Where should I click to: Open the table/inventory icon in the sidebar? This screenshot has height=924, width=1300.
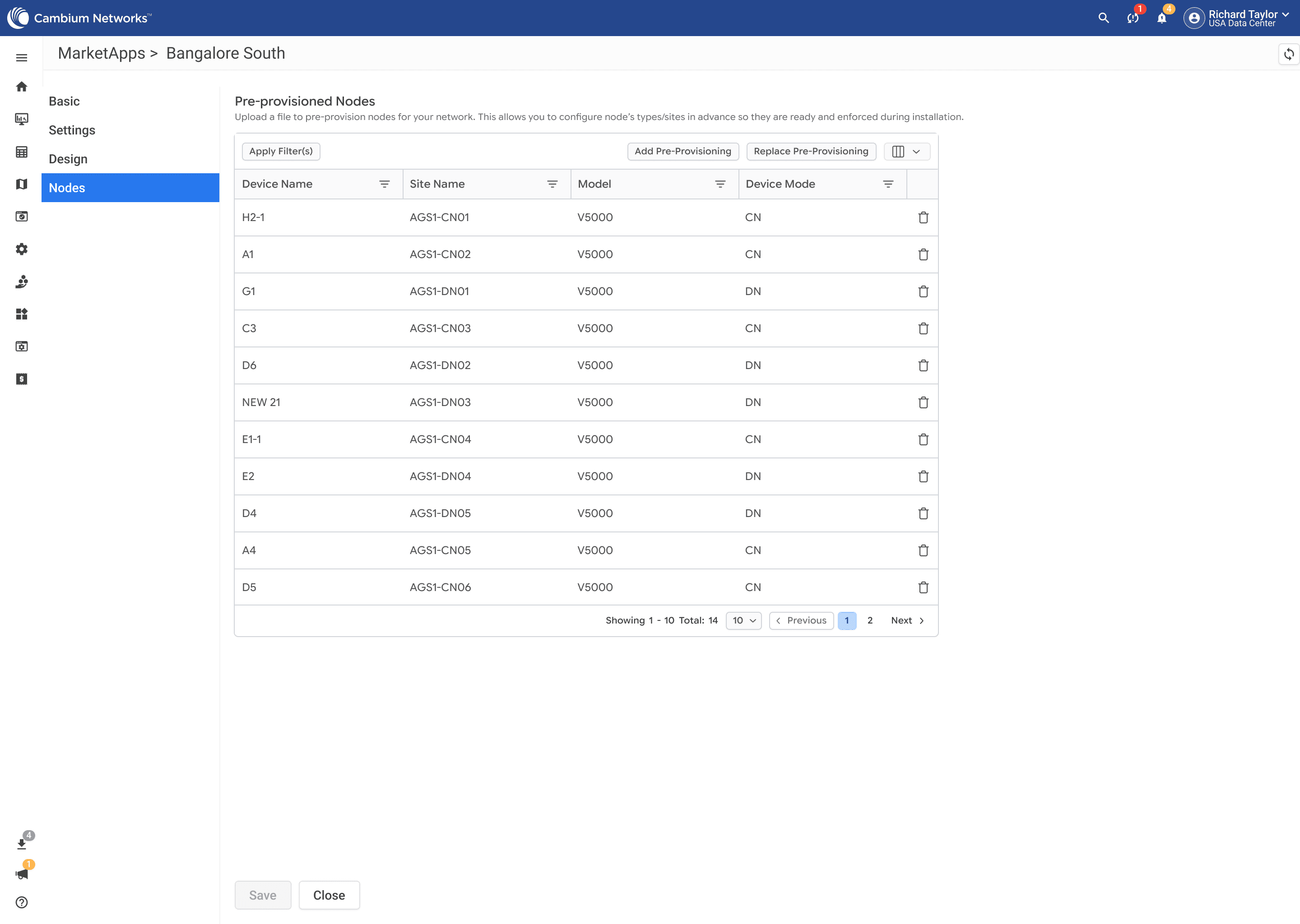(22, 152)
